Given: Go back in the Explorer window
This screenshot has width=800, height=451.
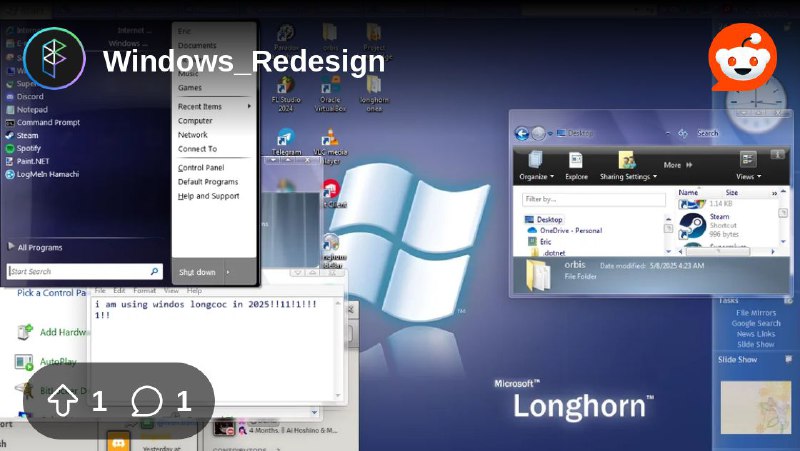Looking at the screenshot, I should pyautogui.click(x=521, y=134).
